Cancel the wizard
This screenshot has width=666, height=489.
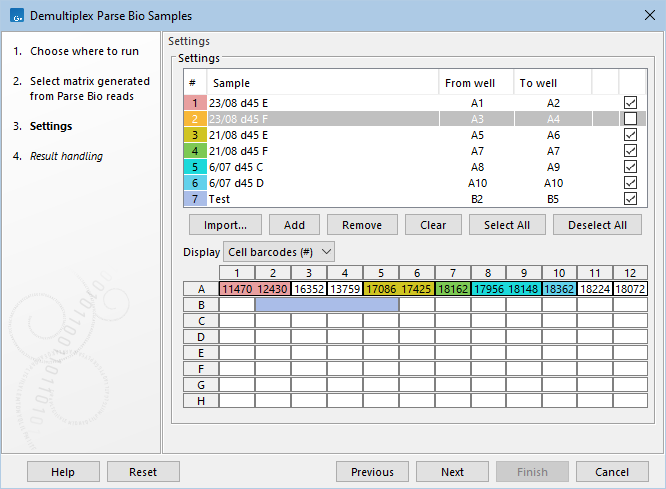coord(612,472)
